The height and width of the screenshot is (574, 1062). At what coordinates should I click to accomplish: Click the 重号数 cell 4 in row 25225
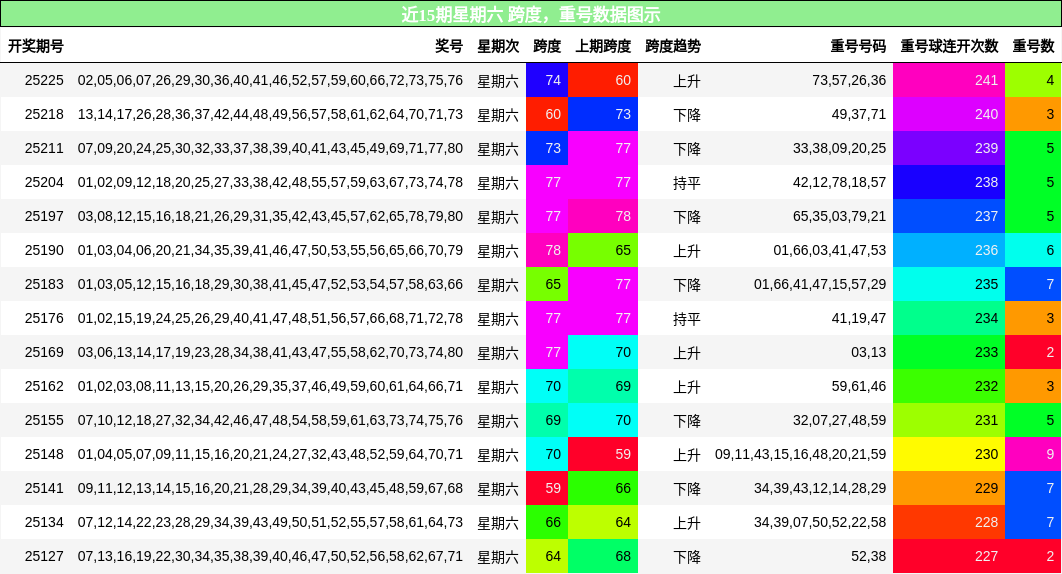(1033, 81)
